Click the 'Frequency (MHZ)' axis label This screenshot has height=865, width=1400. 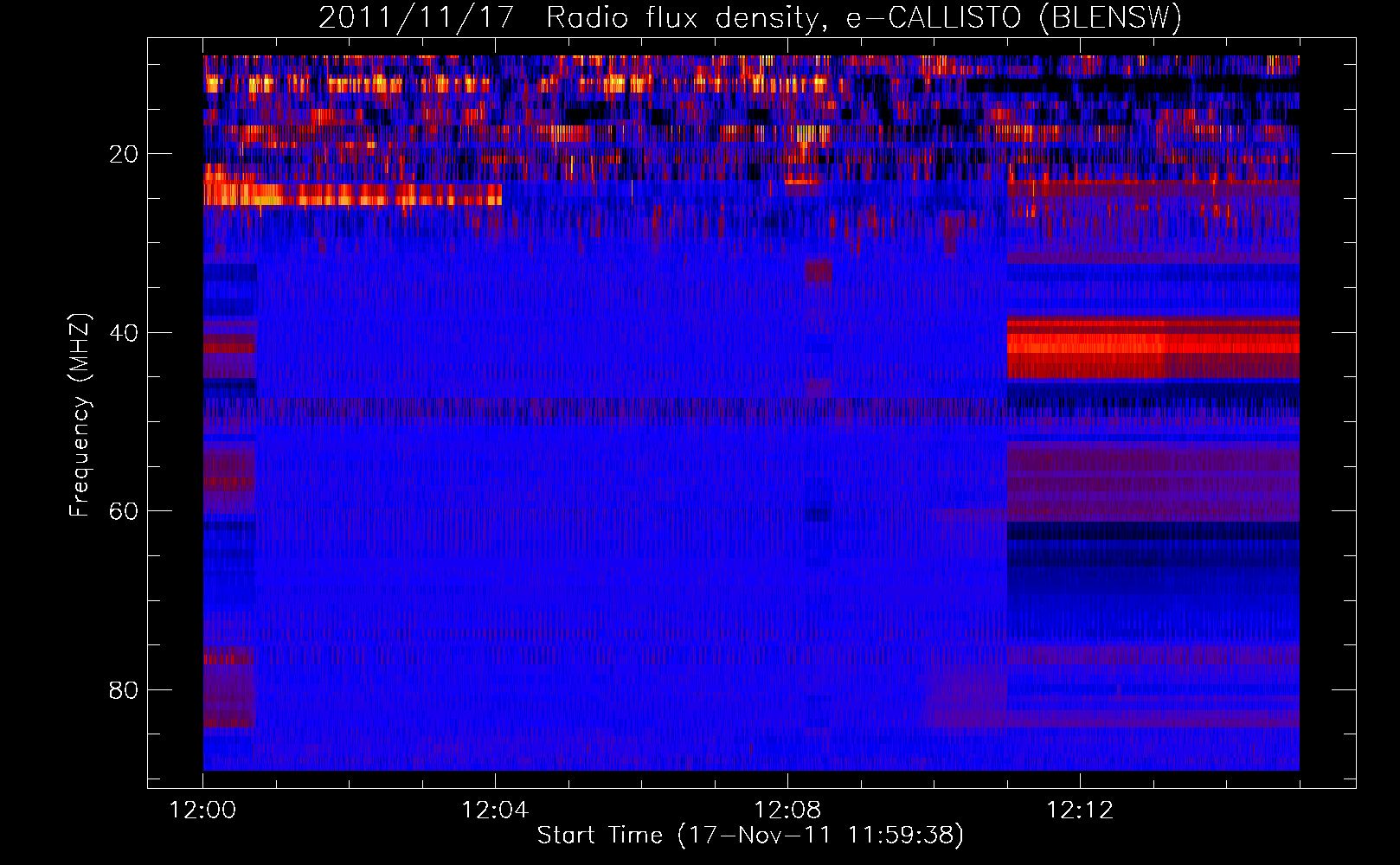79,415
